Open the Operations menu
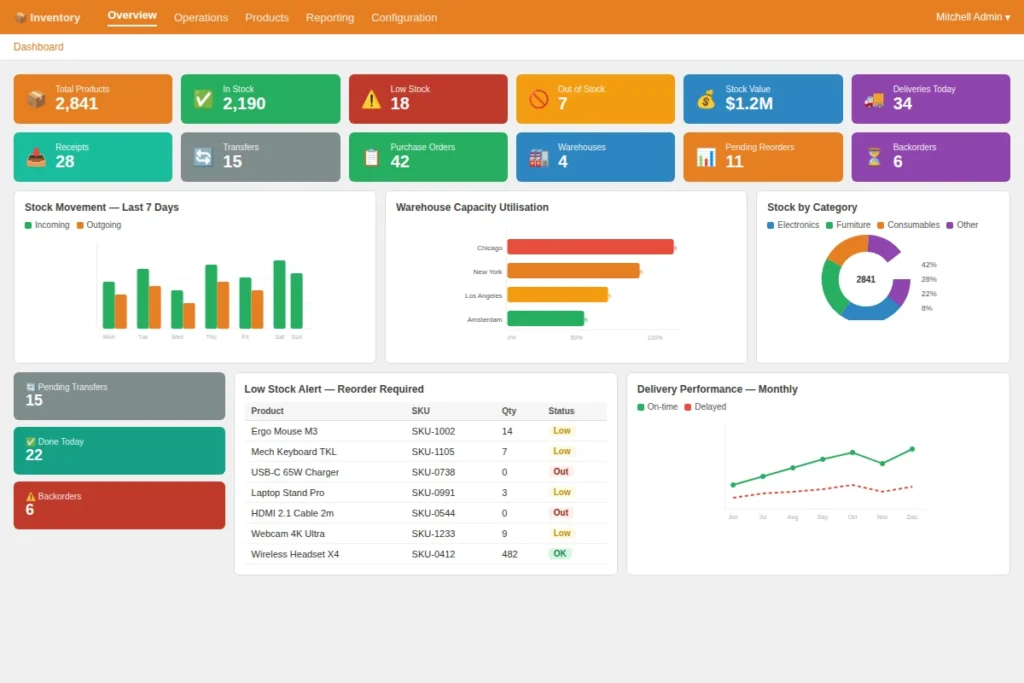 pyautogui.click(x=200, y=18)
